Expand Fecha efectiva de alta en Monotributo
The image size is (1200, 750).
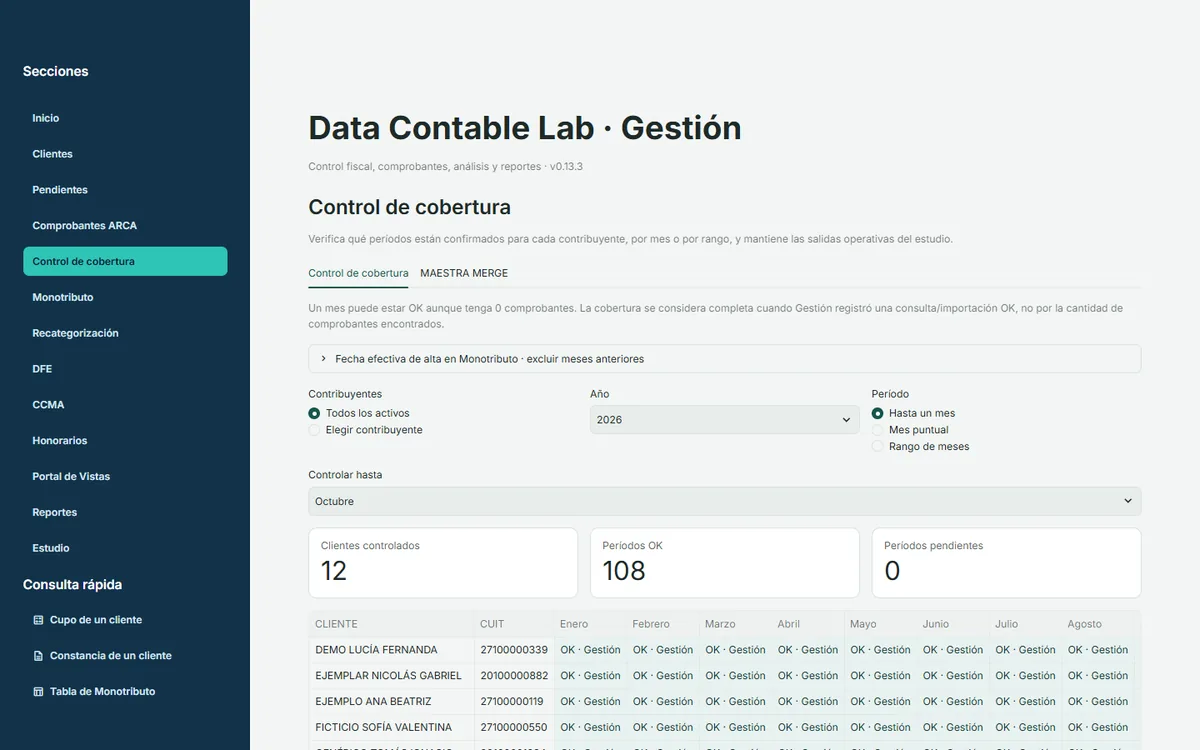click(724, 358)
